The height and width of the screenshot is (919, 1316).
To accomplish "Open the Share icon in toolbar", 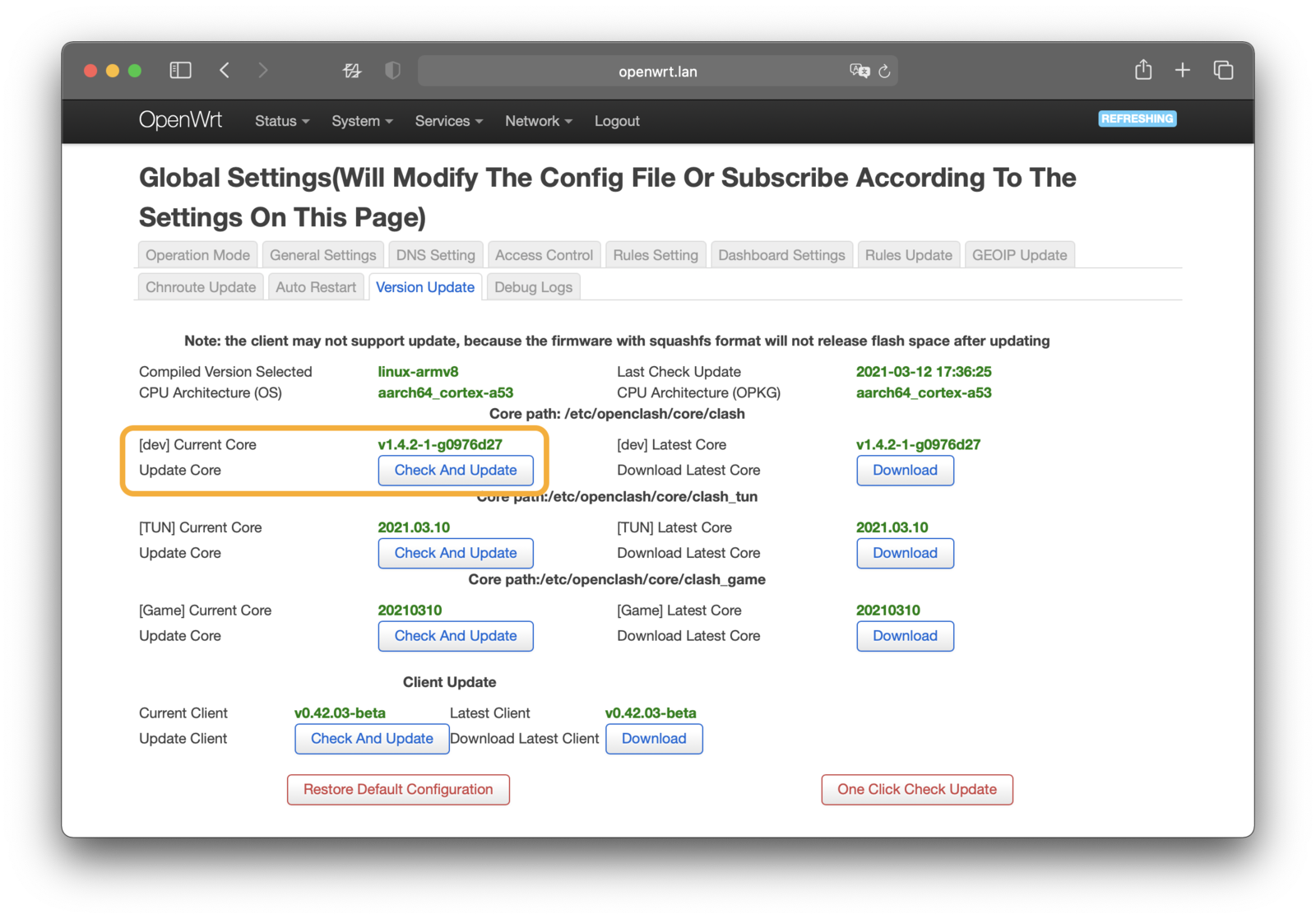I will [1142, 71].
